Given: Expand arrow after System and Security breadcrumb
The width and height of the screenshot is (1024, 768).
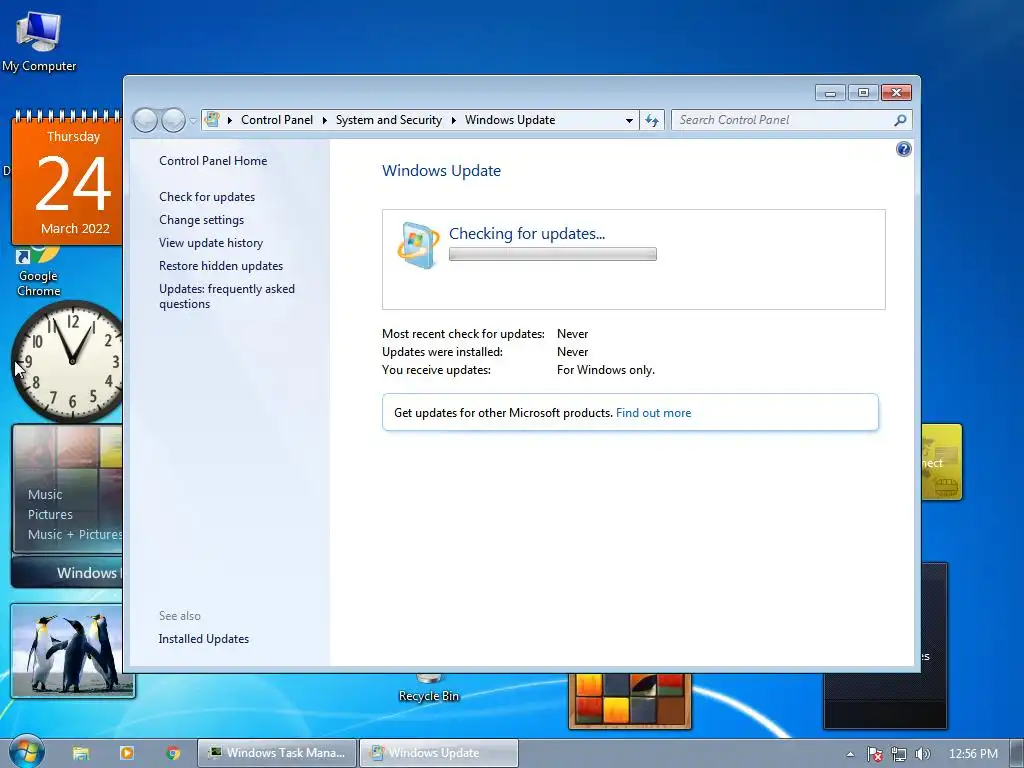Looking at the screenshot, I should (453, 120).
